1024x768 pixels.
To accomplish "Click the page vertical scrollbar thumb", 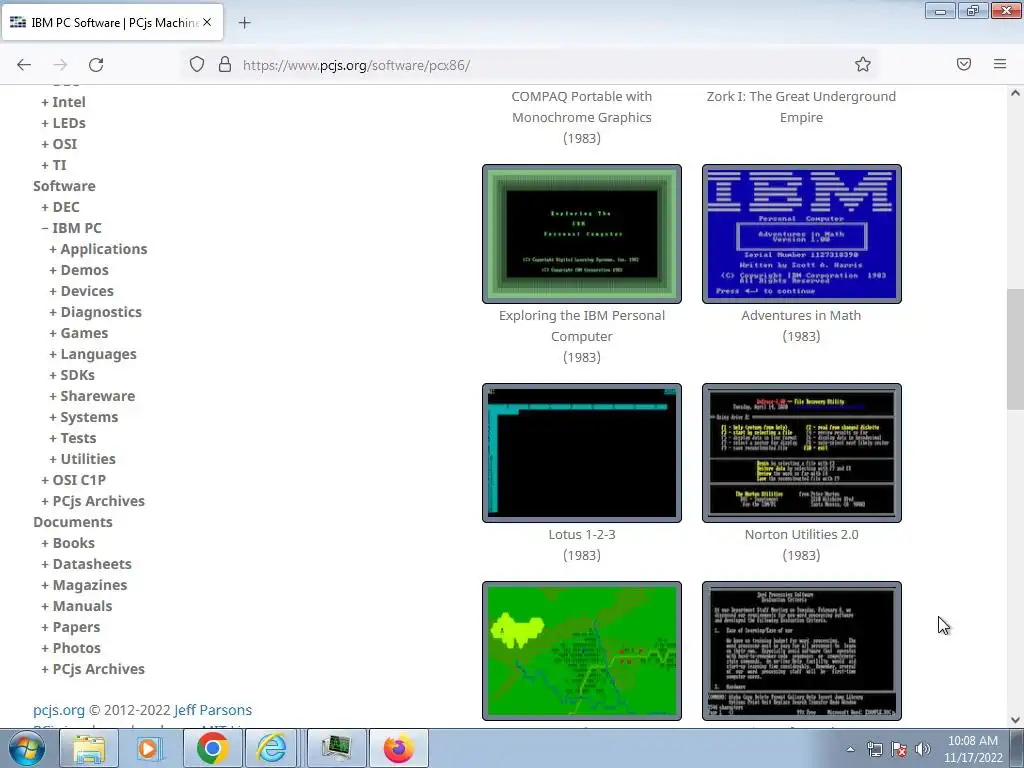I will click(x=1015, y=349).
